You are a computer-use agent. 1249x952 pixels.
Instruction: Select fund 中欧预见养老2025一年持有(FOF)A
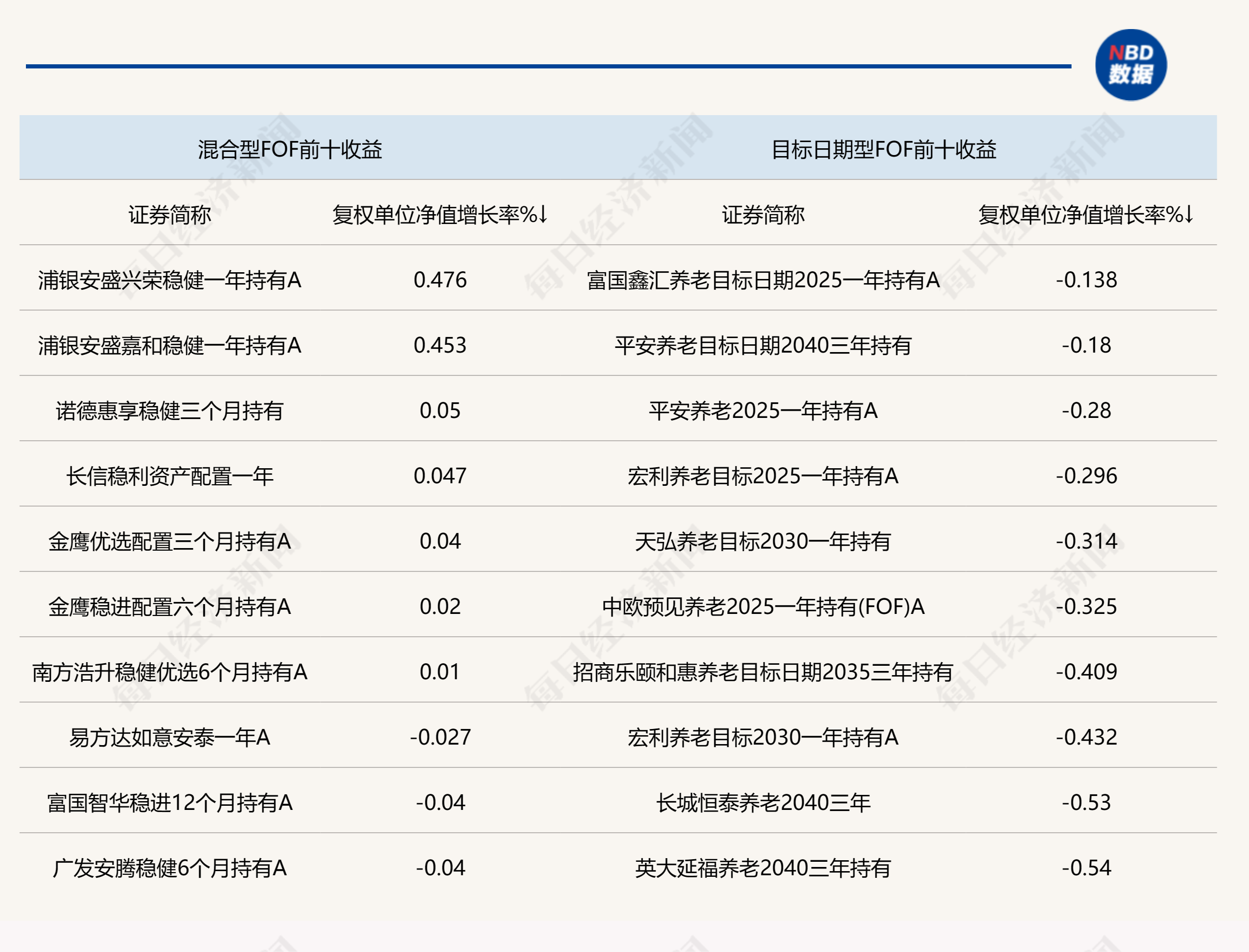click(x=763, y=607)
